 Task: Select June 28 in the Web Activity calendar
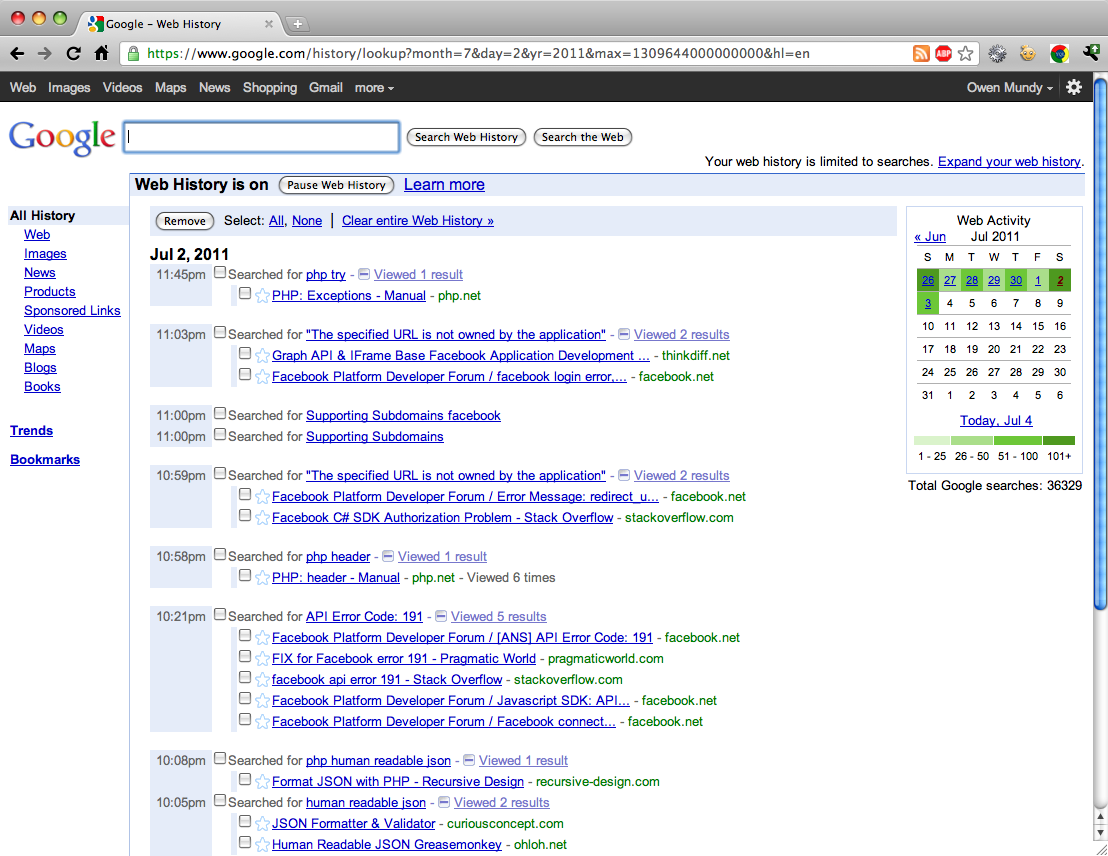point(972,281)
